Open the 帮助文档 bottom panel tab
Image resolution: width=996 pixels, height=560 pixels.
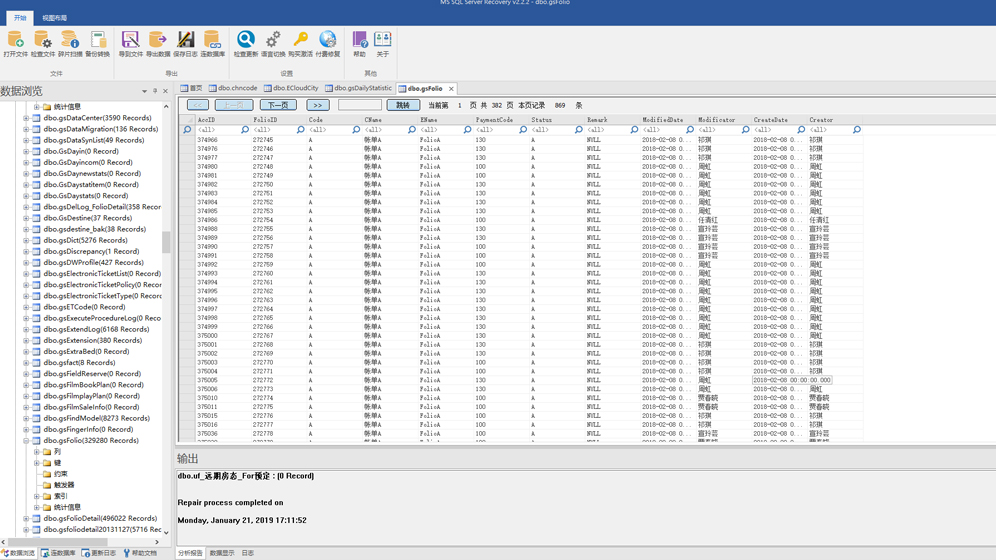point(140,553)
